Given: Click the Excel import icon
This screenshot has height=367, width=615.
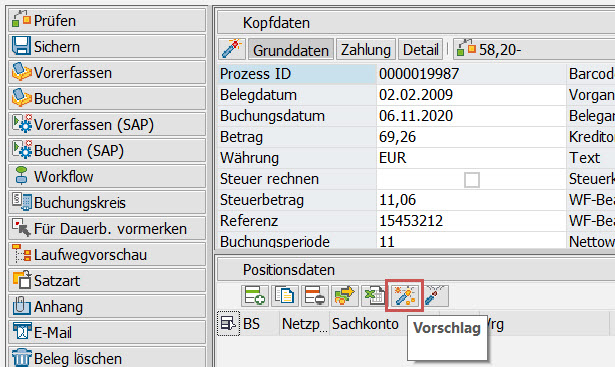Looking at the screenshot, I should (374, 295).
